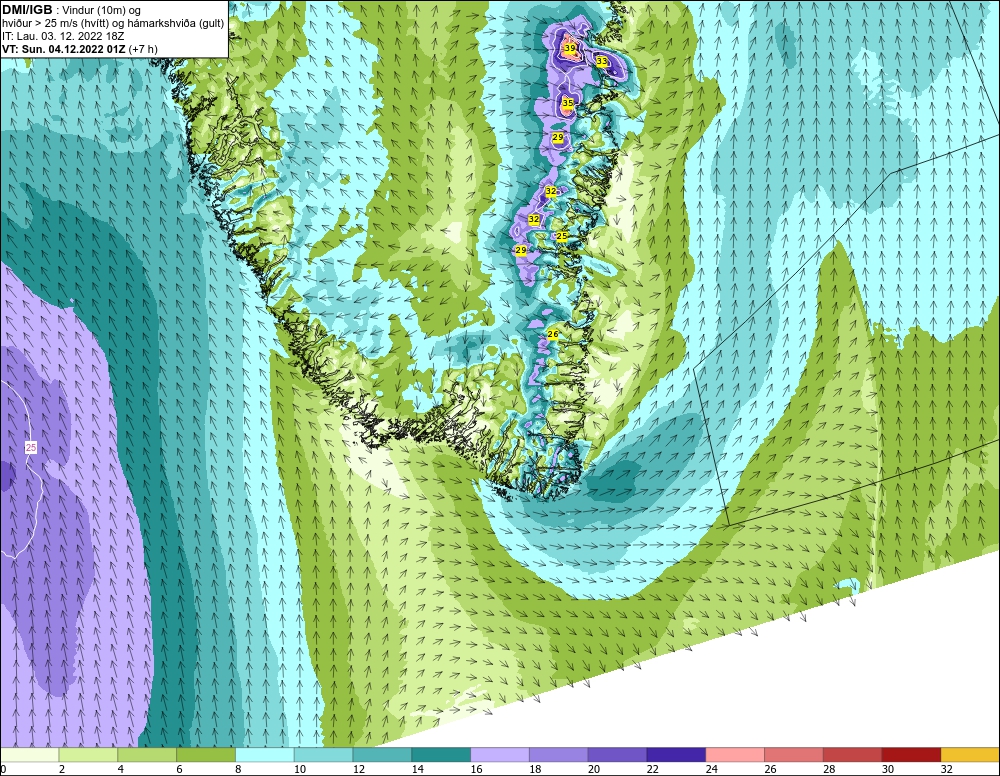This screenshot has width=1000, height=776.
Task: Click the 10–12 legend color swatch
Action: pyautogui.click(x=323, y=755)
